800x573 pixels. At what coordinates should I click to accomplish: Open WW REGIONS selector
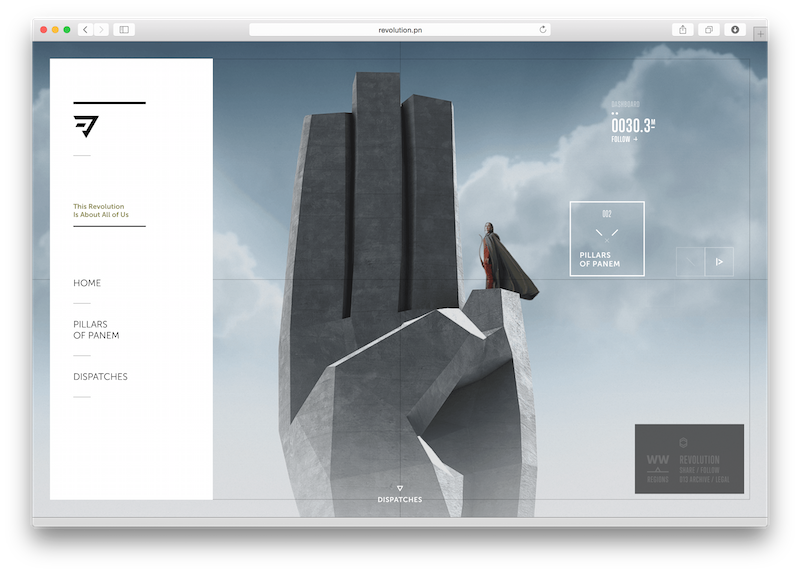coord(658,468)
